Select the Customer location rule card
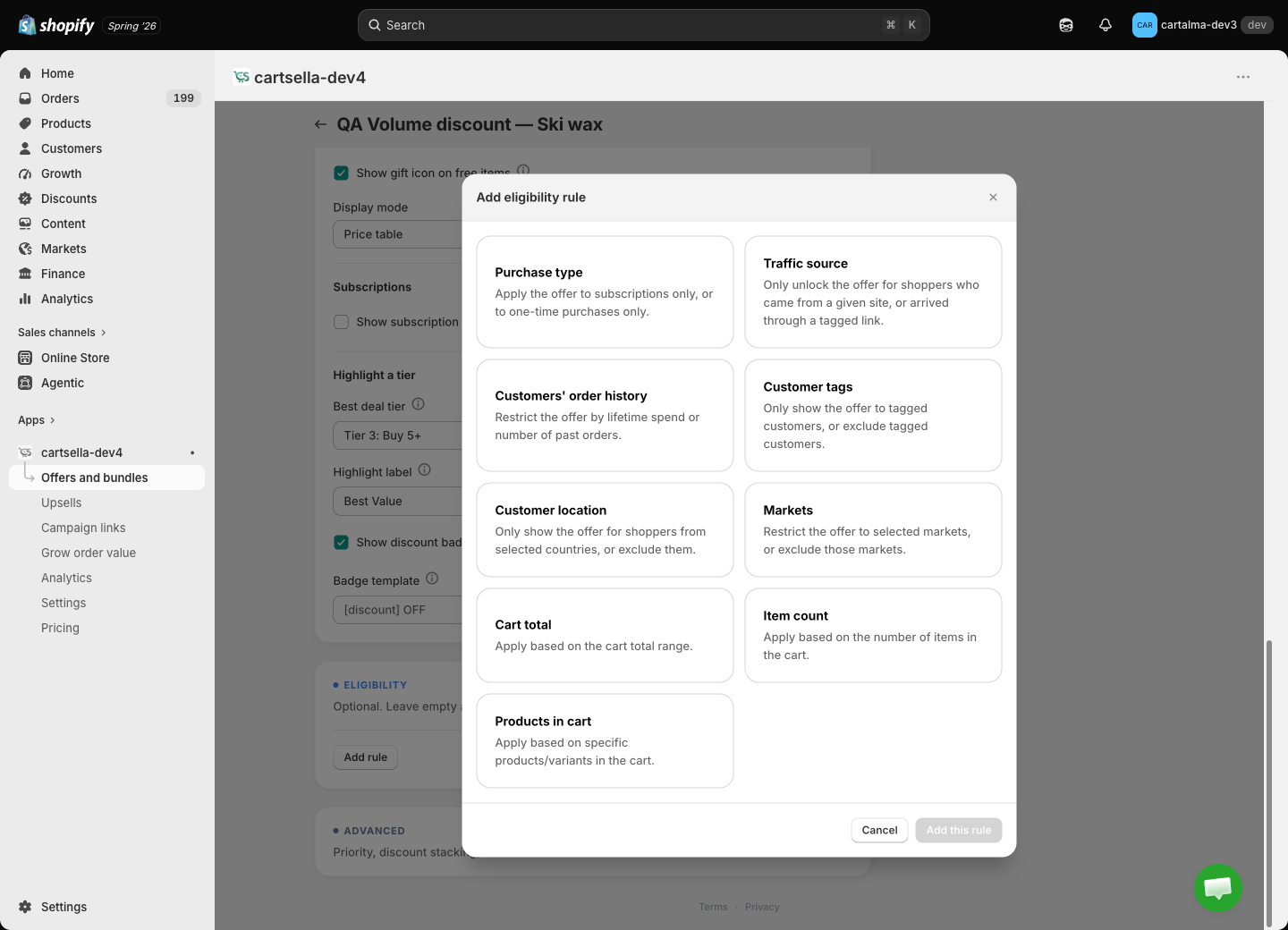1288x930 pixels. pyautogui.click(x=605, y=529)
